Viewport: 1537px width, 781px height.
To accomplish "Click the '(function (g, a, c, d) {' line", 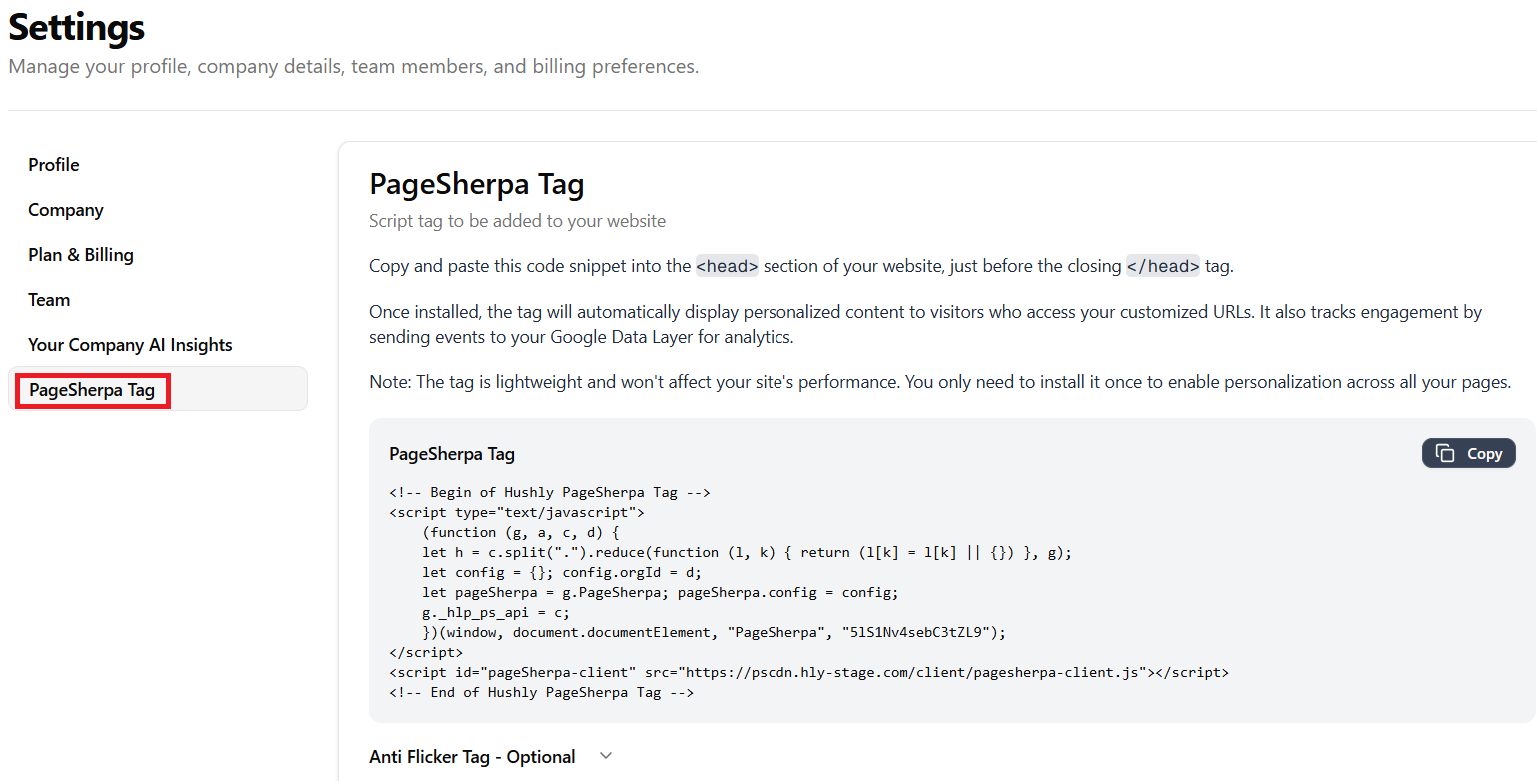I will pyautogui.click(x=521, y=532).
